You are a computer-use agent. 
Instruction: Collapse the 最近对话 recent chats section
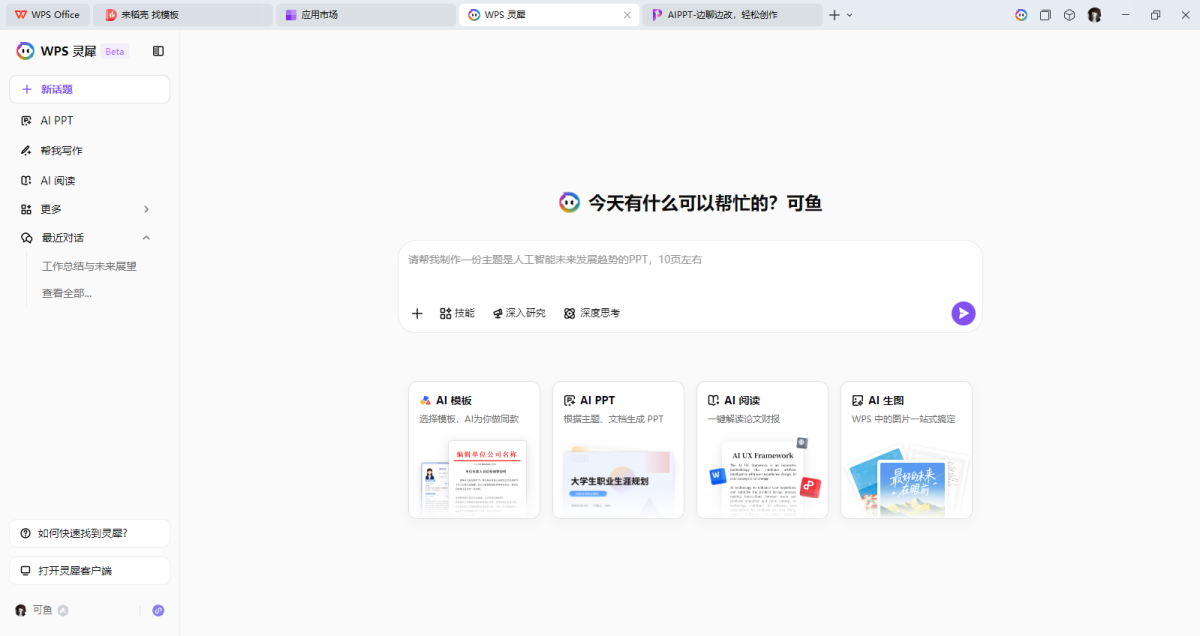[146, 238]
